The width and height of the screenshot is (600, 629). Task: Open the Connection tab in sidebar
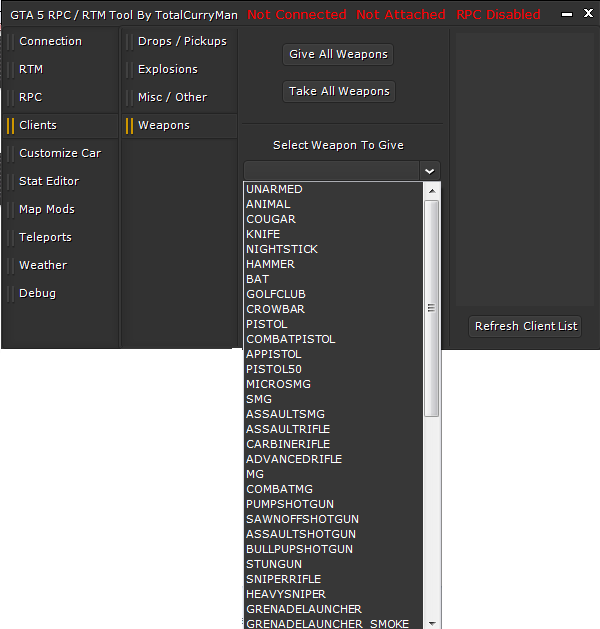coord(50,41)
